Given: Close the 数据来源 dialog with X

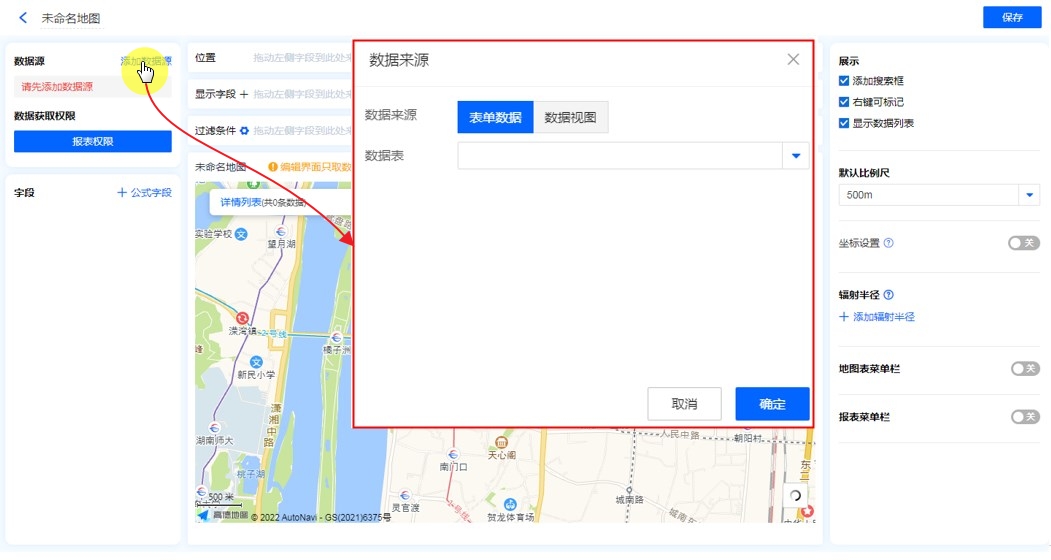Looking at the screenshot, I should coord(793,59).
